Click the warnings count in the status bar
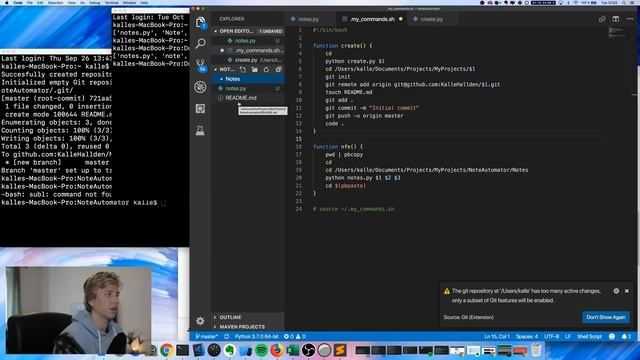Viewport: 640px width, 360px height. [301, 336]
